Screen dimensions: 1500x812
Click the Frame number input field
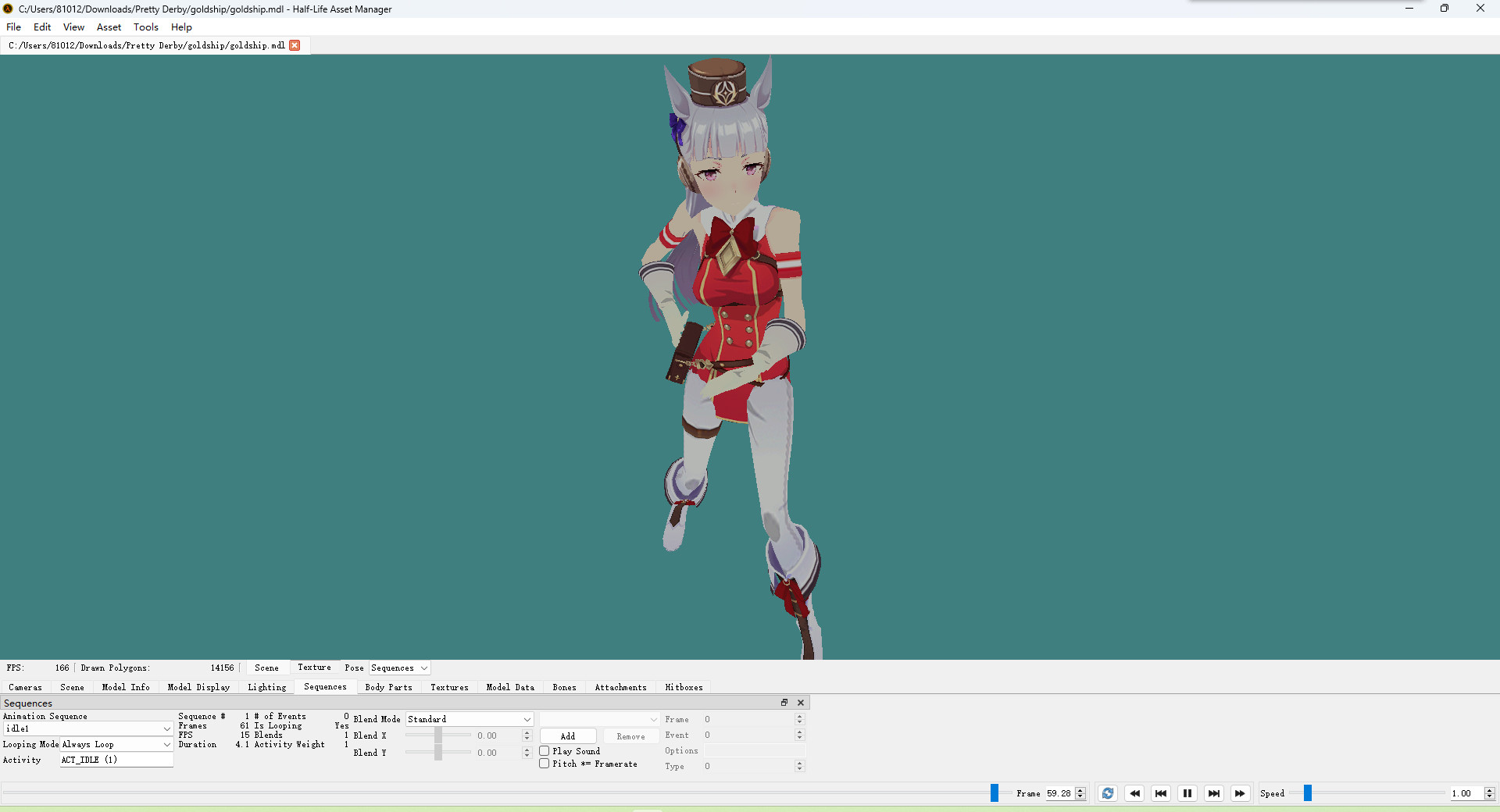[x=1059, y=793]
